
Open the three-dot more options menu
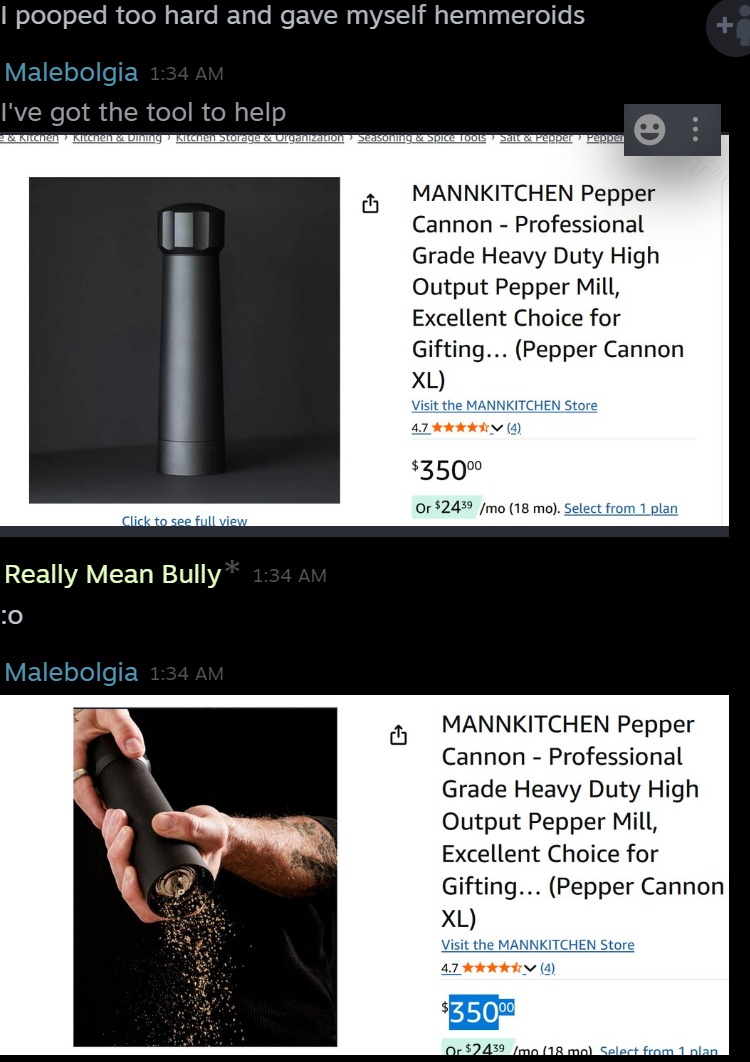click(695, 129)
